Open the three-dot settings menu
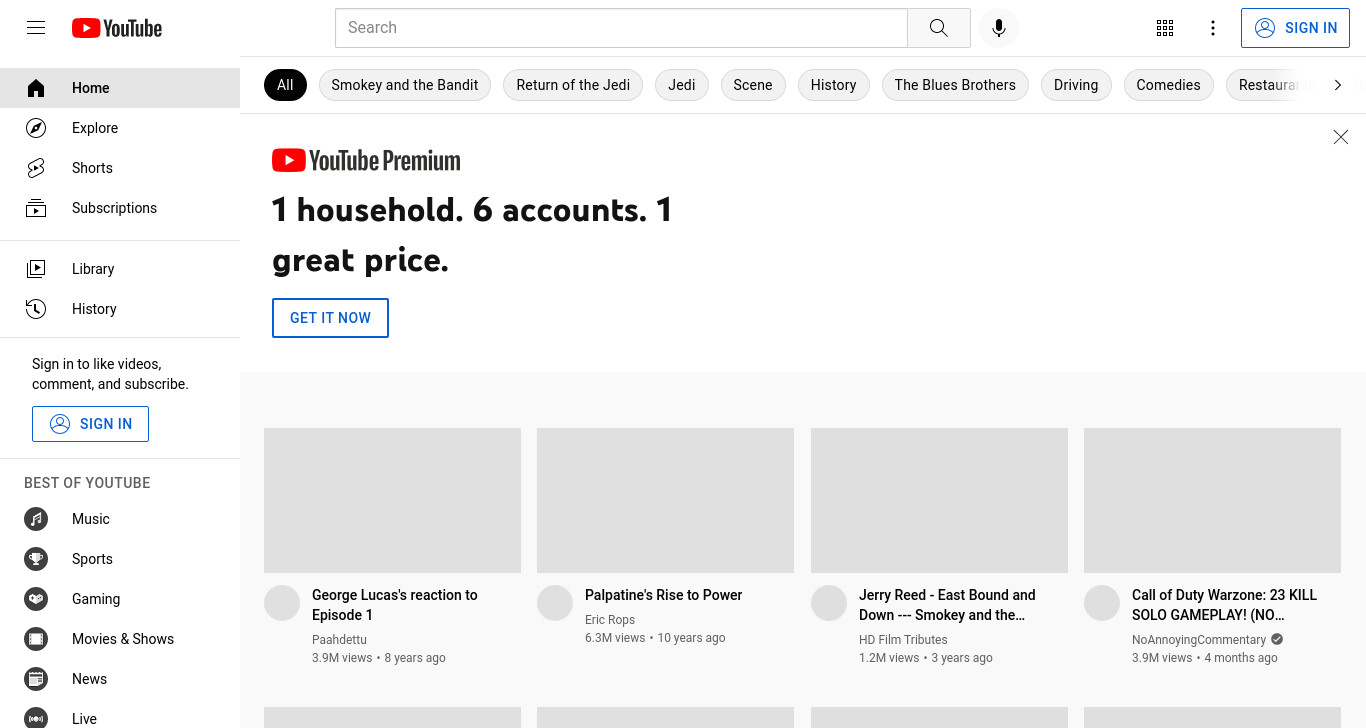Screen dimensions: 1366x728 [1213, 28]
